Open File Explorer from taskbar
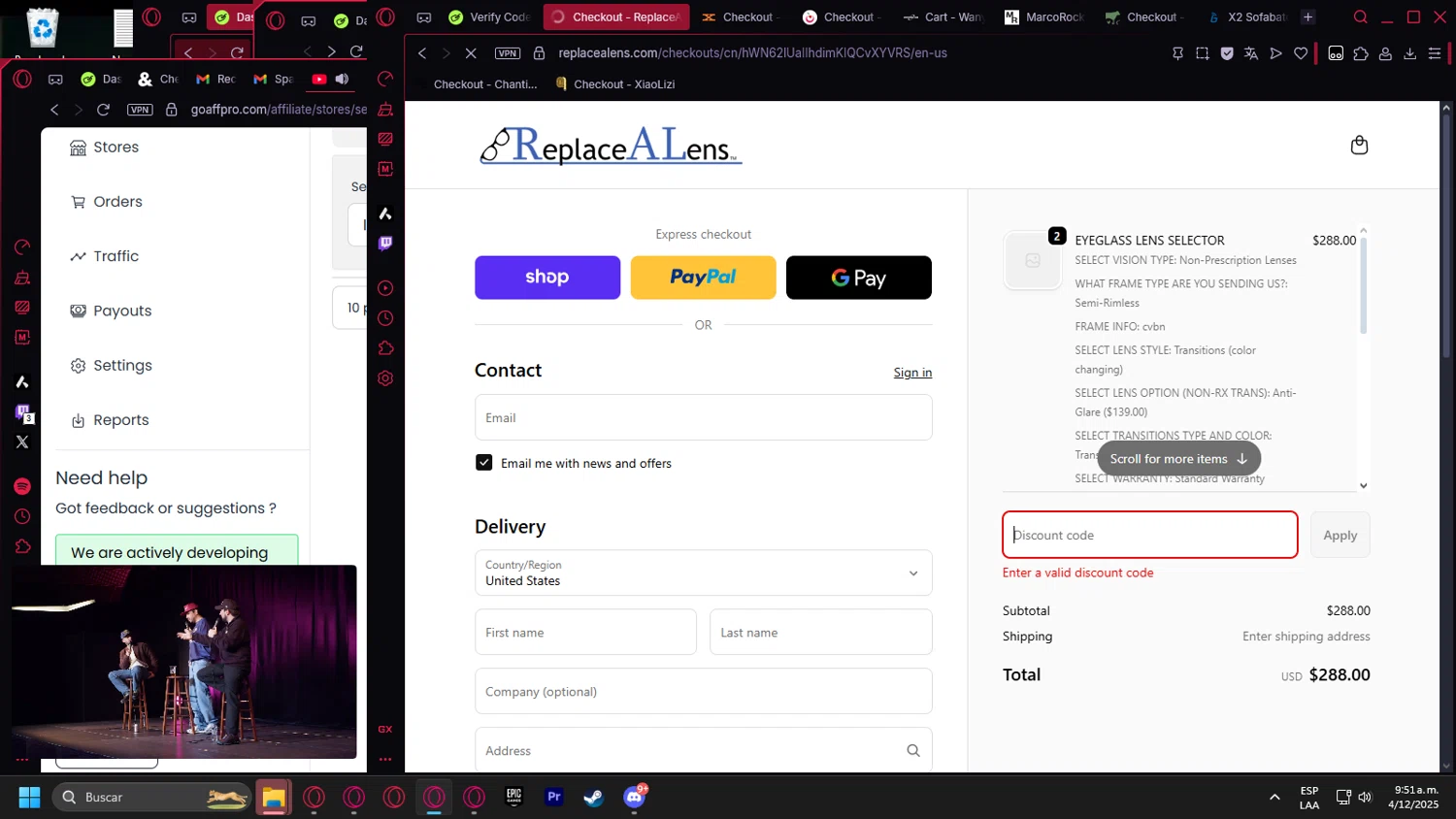 click(x=274, y=798)
